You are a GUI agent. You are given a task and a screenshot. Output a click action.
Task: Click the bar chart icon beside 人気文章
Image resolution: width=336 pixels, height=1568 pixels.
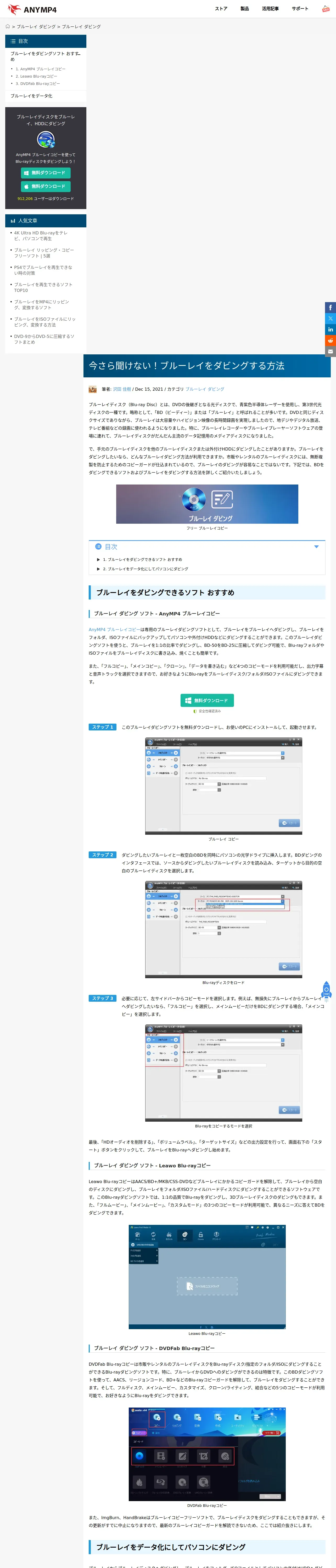[13, 221]
